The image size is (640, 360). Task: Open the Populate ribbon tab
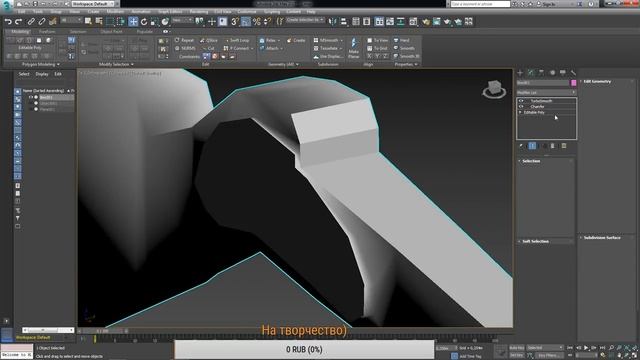tap(144, 31)
